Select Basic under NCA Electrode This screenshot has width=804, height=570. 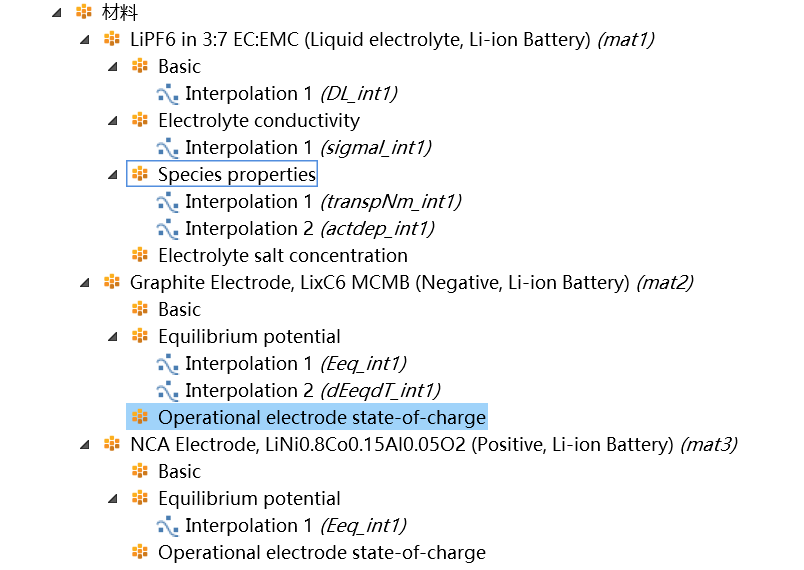coord(179,472)
